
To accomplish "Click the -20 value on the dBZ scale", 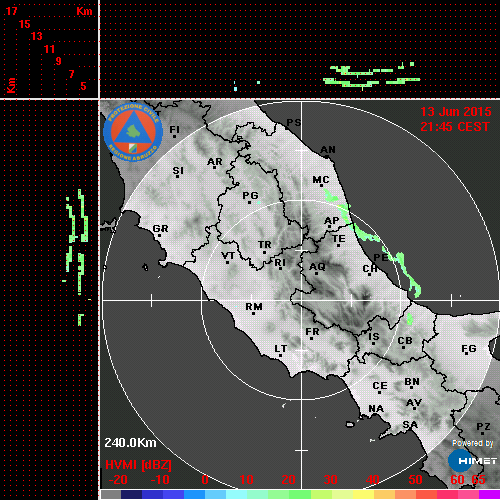I will pos(118,480).
